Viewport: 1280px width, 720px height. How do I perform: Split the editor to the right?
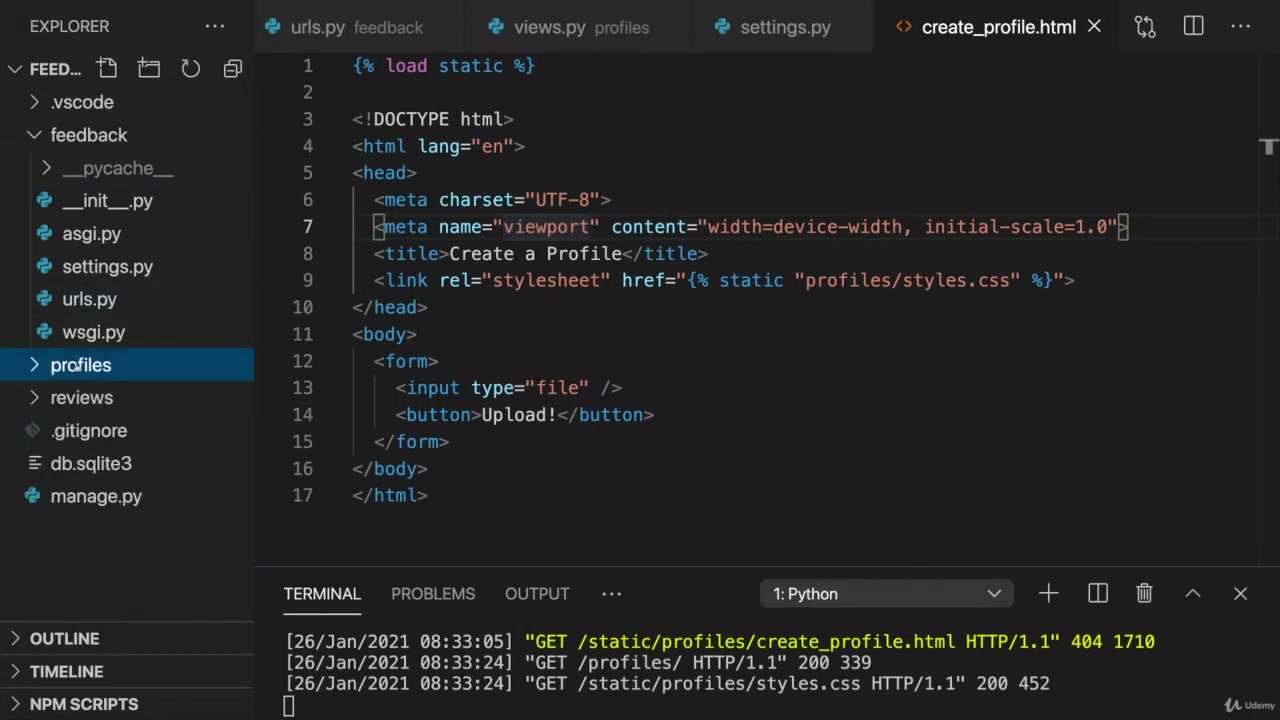(1193, 27)
